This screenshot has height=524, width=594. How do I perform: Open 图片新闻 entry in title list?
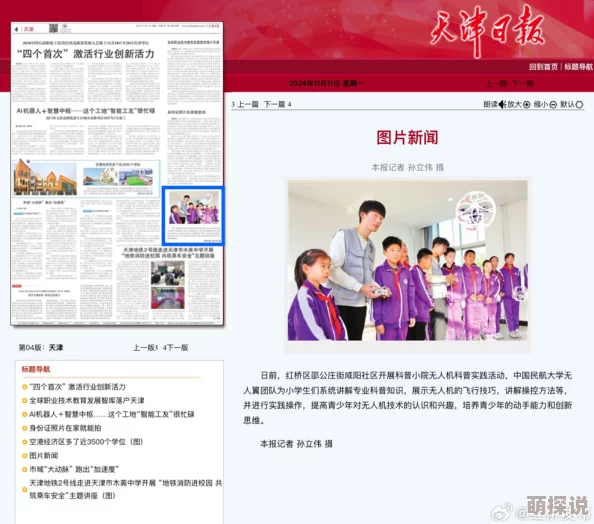44,455
